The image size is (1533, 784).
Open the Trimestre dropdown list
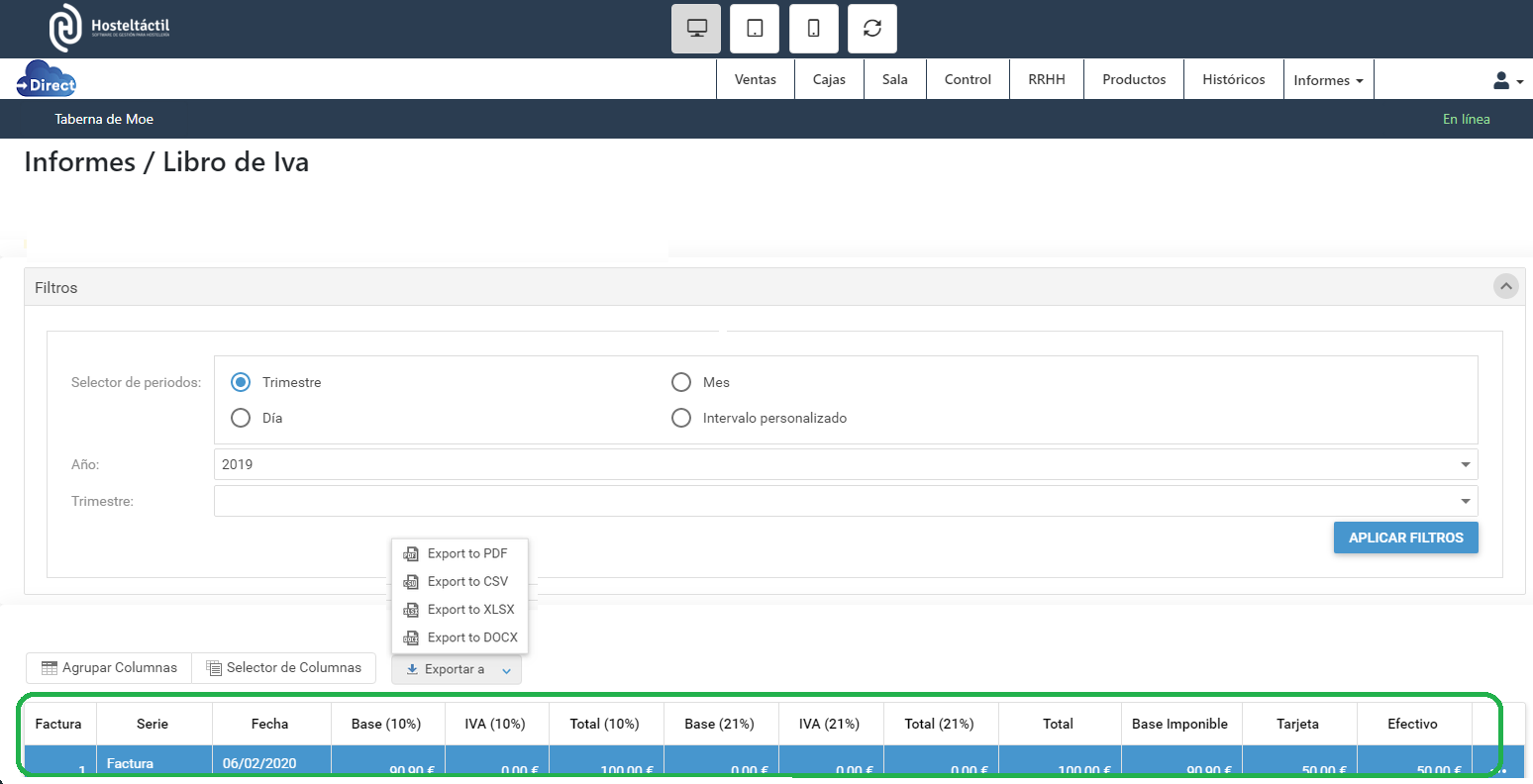(x=845, y=501)
